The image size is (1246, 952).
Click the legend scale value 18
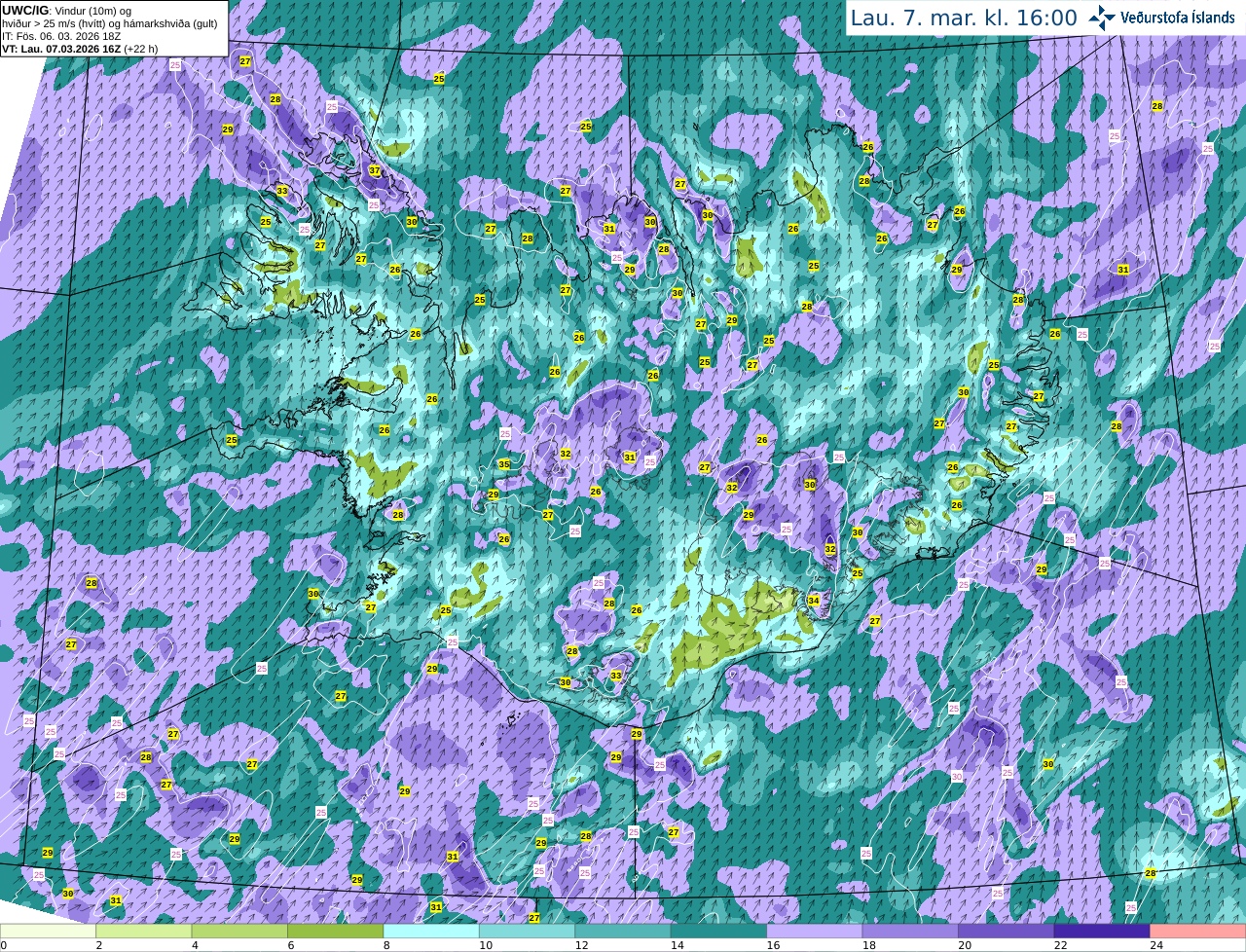868,945
